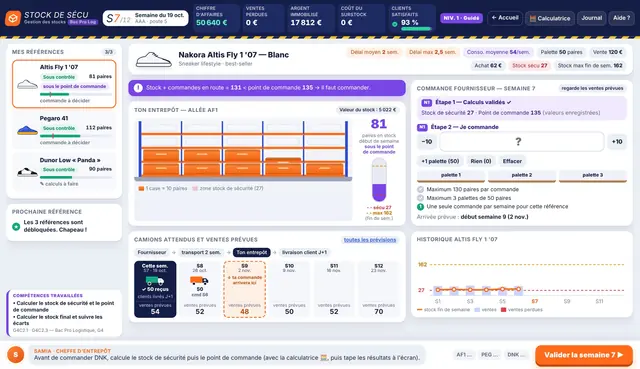Select the Altis Fly 1 '07 reference card
Screen dimensions: 640x369
(64, 84)
